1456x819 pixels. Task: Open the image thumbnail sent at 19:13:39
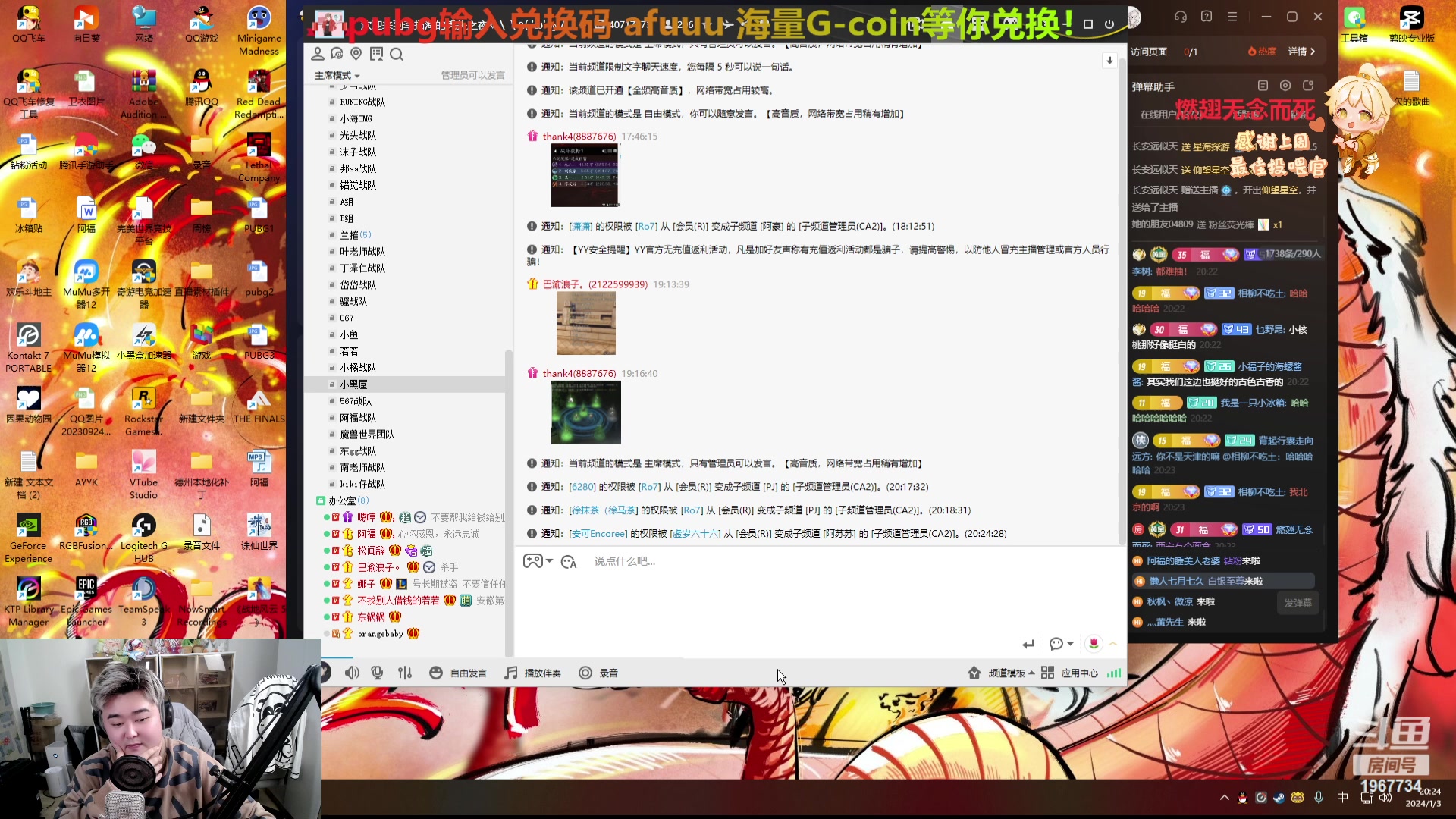pyautogui.click(x=586, y=323)
